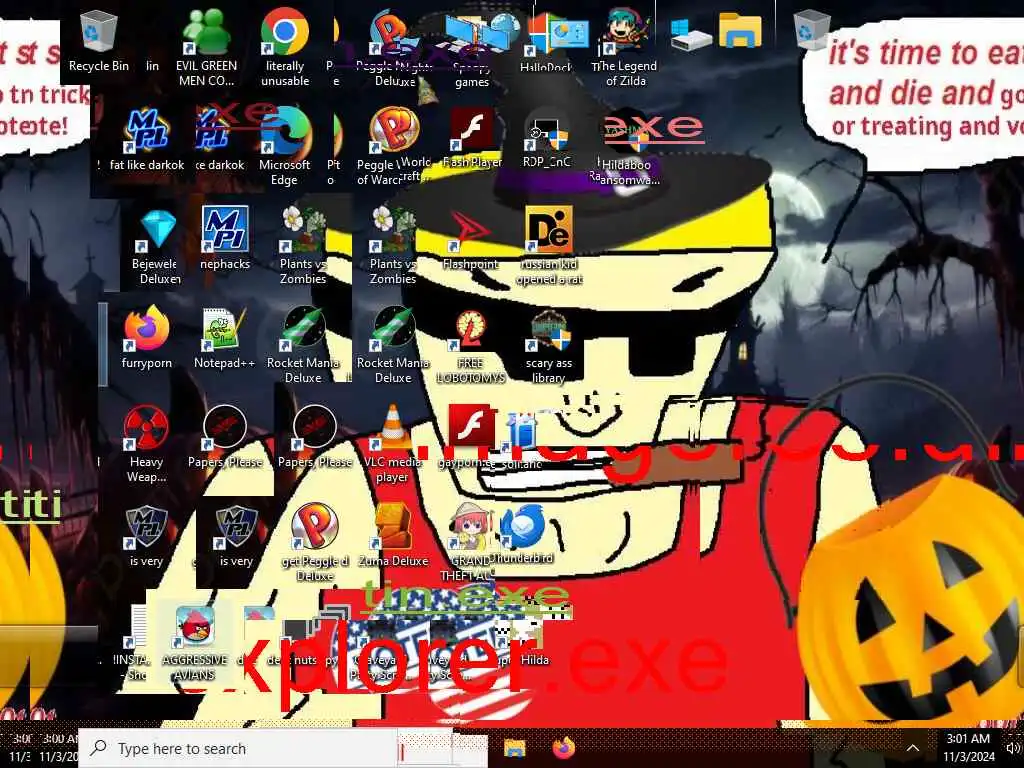Open the russian kid opened a rat icon
1024x768 pixels.
pos(549,246)
